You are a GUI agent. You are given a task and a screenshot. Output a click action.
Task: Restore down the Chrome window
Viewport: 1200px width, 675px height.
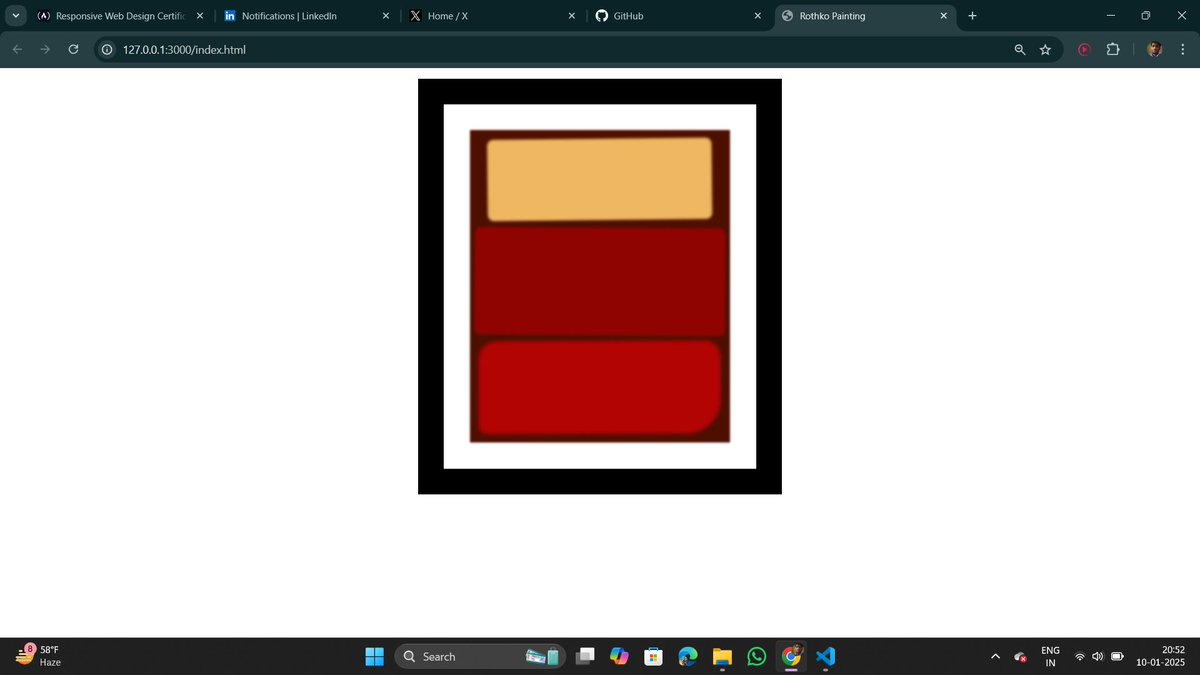pyautogui.click(x=1146, y=16)
